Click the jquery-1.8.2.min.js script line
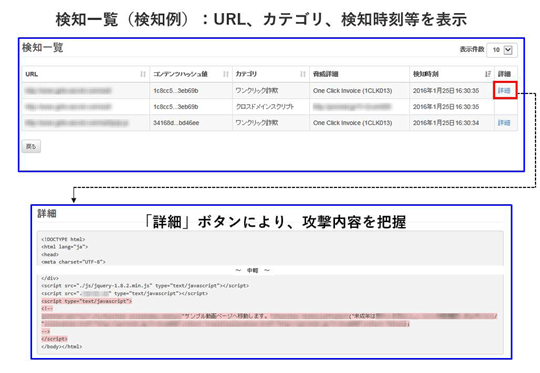The width and height of the screenshot is (540, 373). coord(145,286)
